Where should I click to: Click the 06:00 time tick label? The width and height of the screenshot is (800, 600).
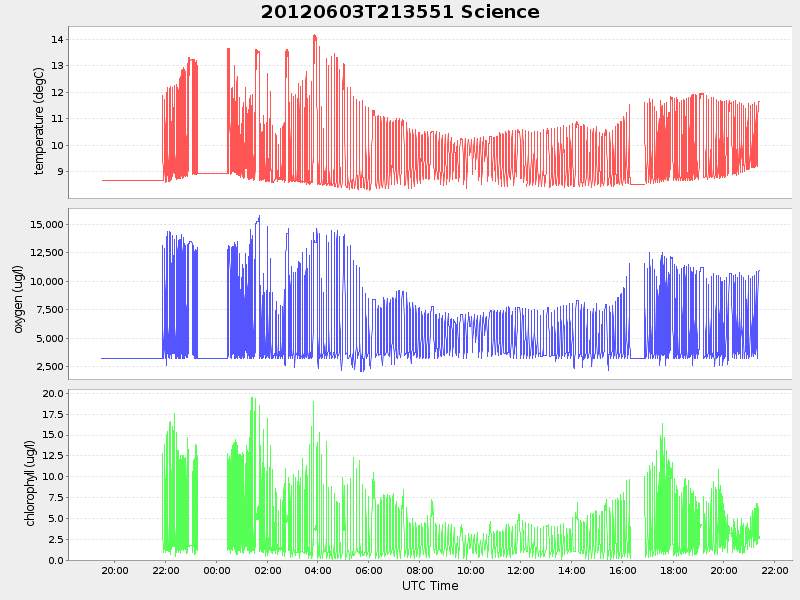tap(369, 570)
